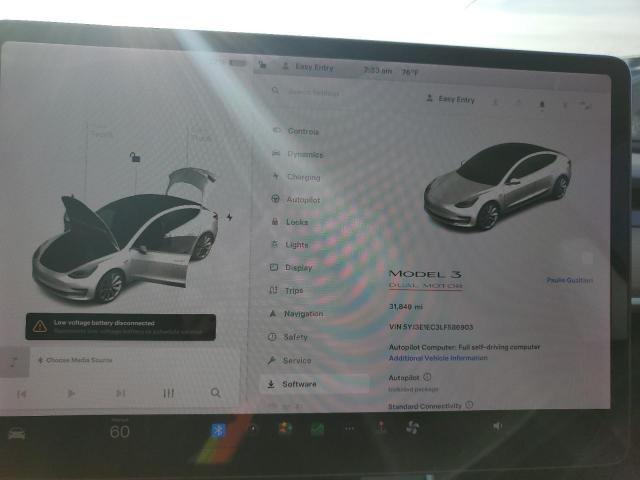Tap the notification bell icon in settings header
Screen dimensions: 640x480
click(x=542, y=105)
